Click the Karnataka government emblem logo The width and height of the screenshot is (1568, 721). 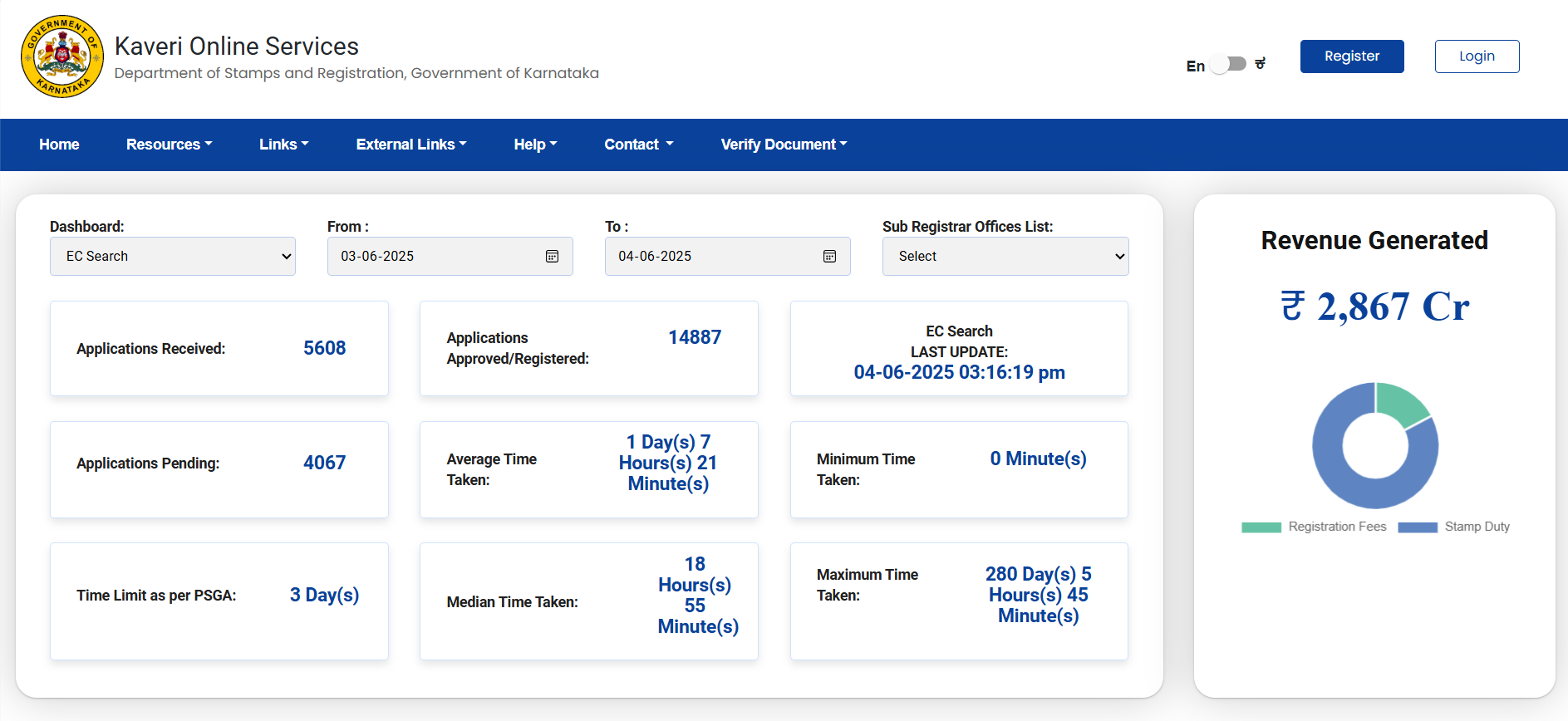[62, 56]
